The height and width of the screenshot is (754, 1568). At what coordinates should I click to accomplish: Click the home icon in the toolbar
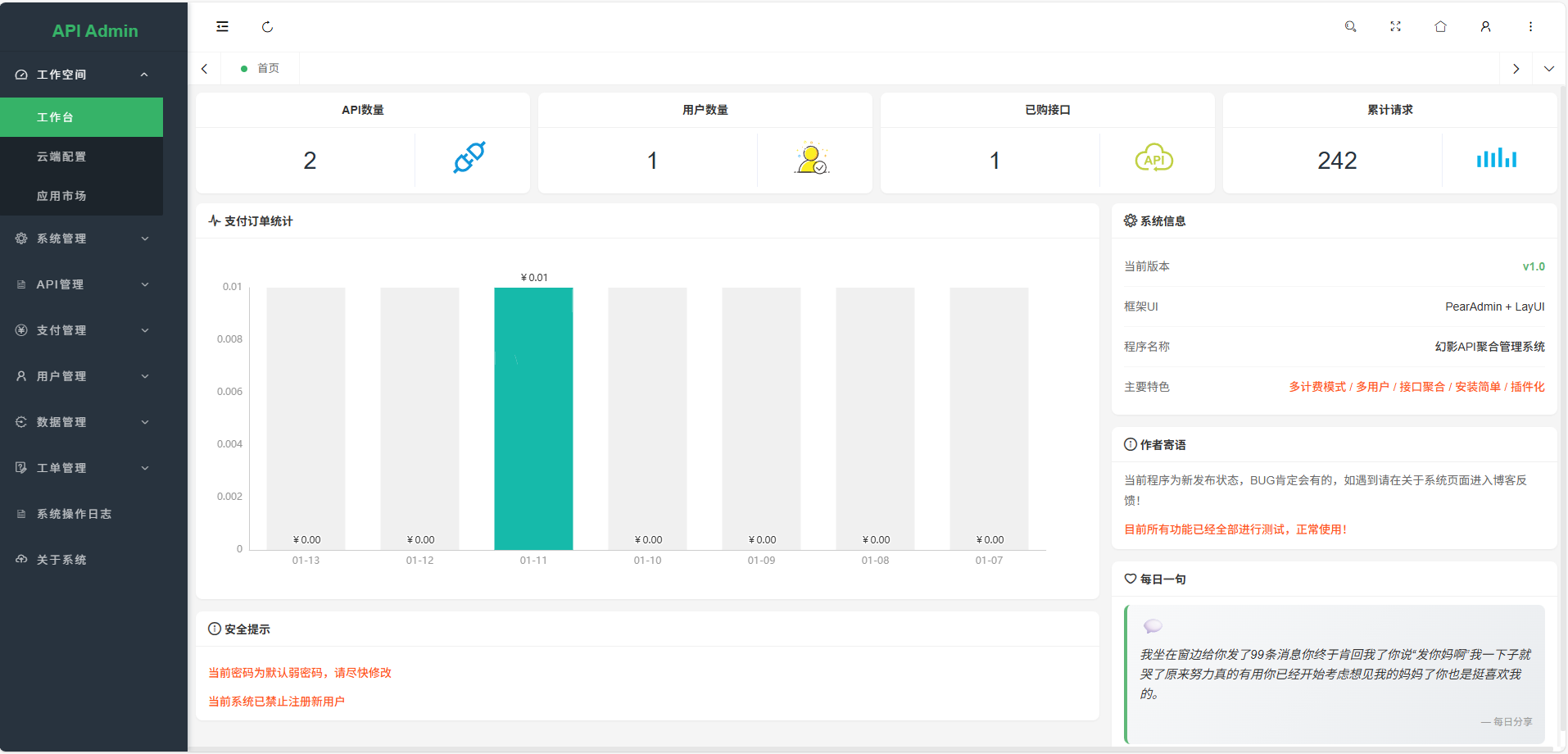[1440, 26]
